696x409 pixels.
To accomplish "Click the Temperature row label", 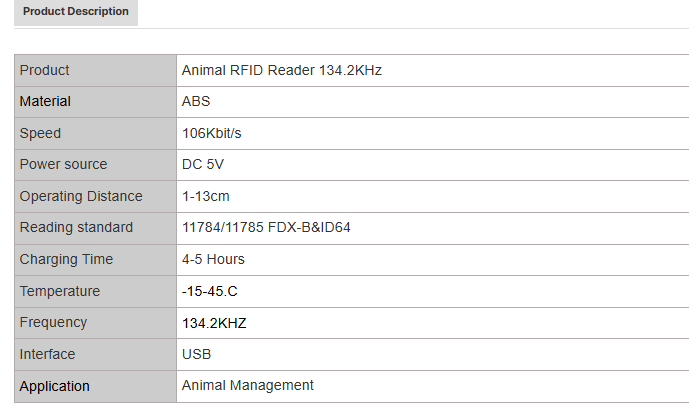I will (x=60, y=291).
